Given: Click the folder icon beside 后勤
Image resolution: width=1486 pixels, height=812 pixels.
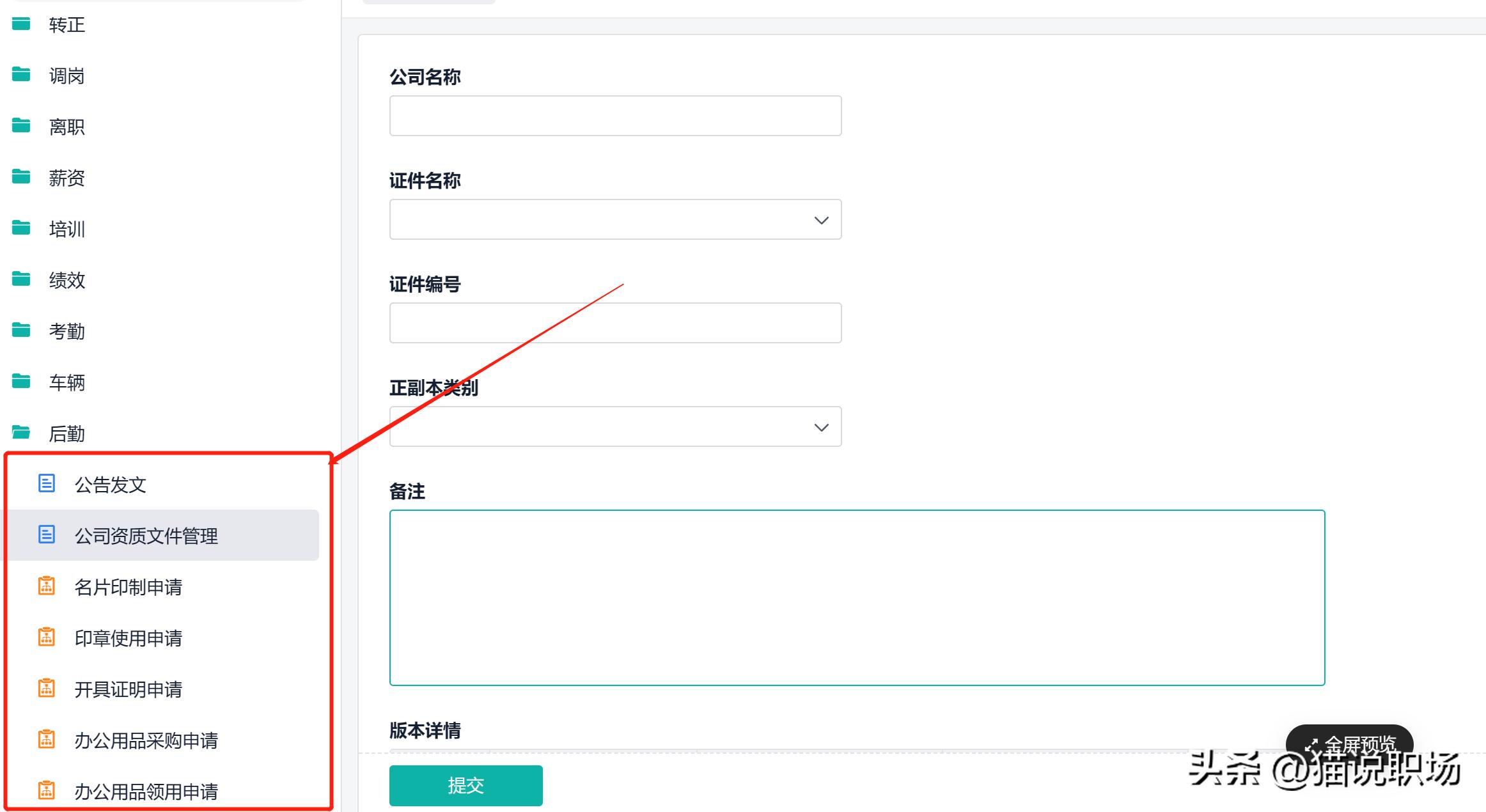Looking at the screenshot, I should tap(21, 432).
